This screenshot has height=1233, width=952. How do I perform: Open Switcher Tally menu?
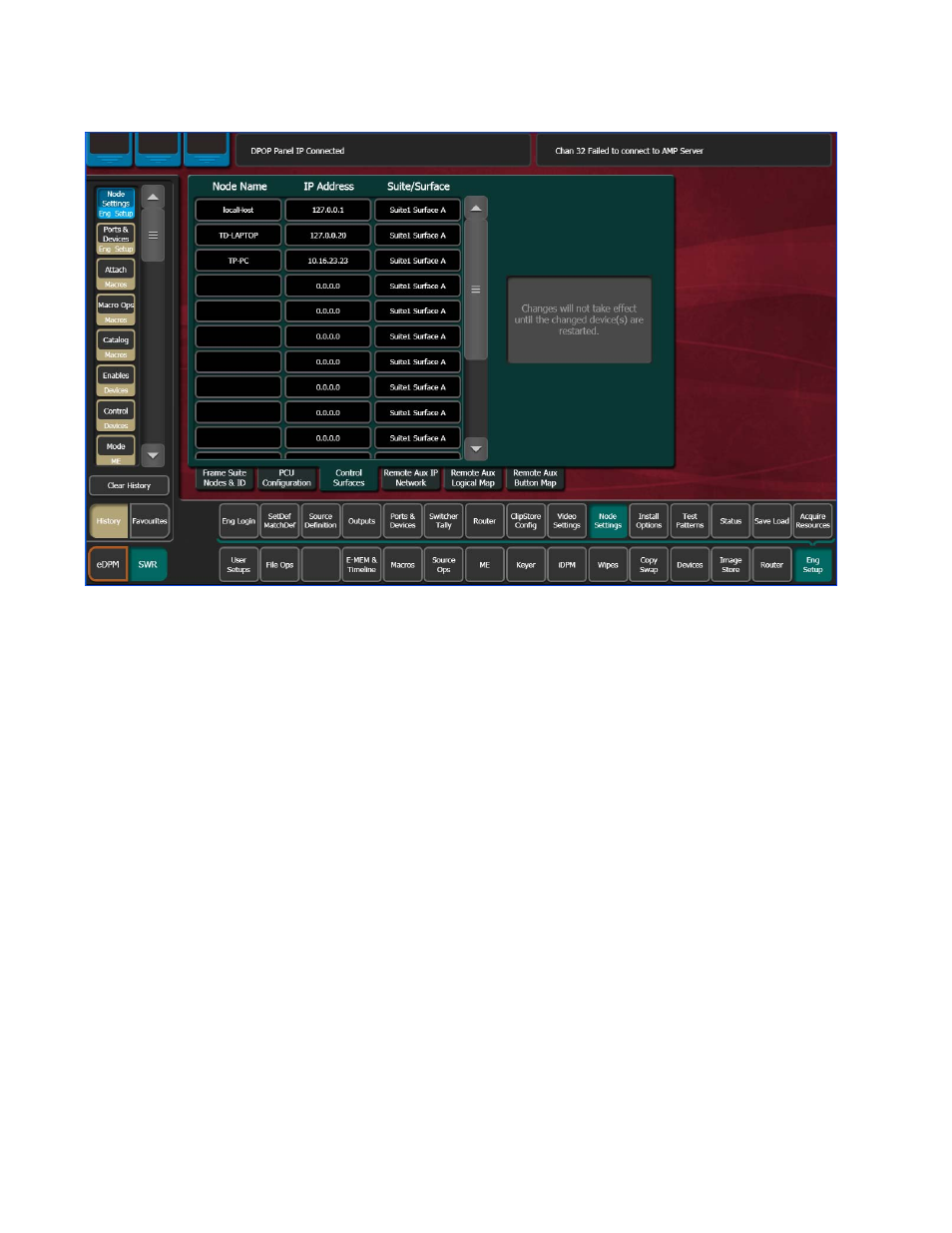pyautogui.click(x=443, y=521)
